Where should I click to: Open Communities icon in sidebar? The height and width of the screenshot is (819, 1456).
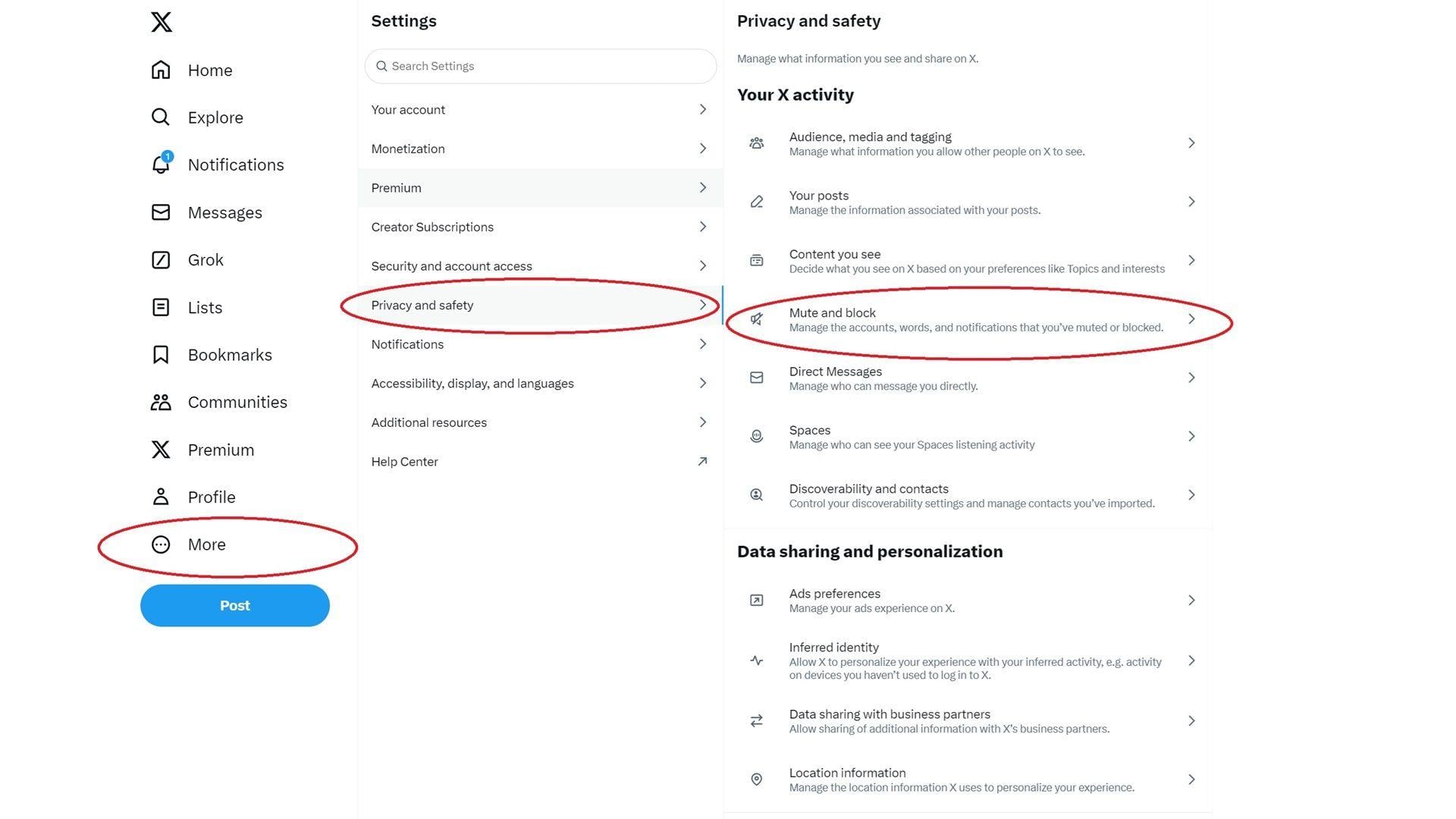[161, 402]
